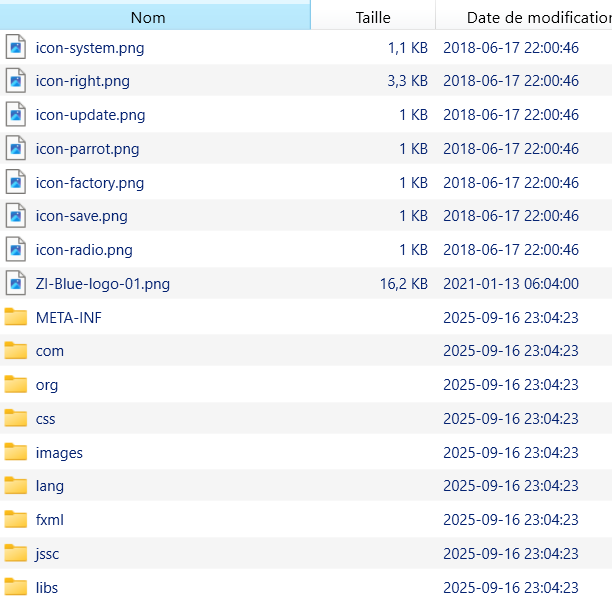This screenshot has width=612, height=607.
Task: Select the icon-update.png file name
Action: (x=90, y=115)
